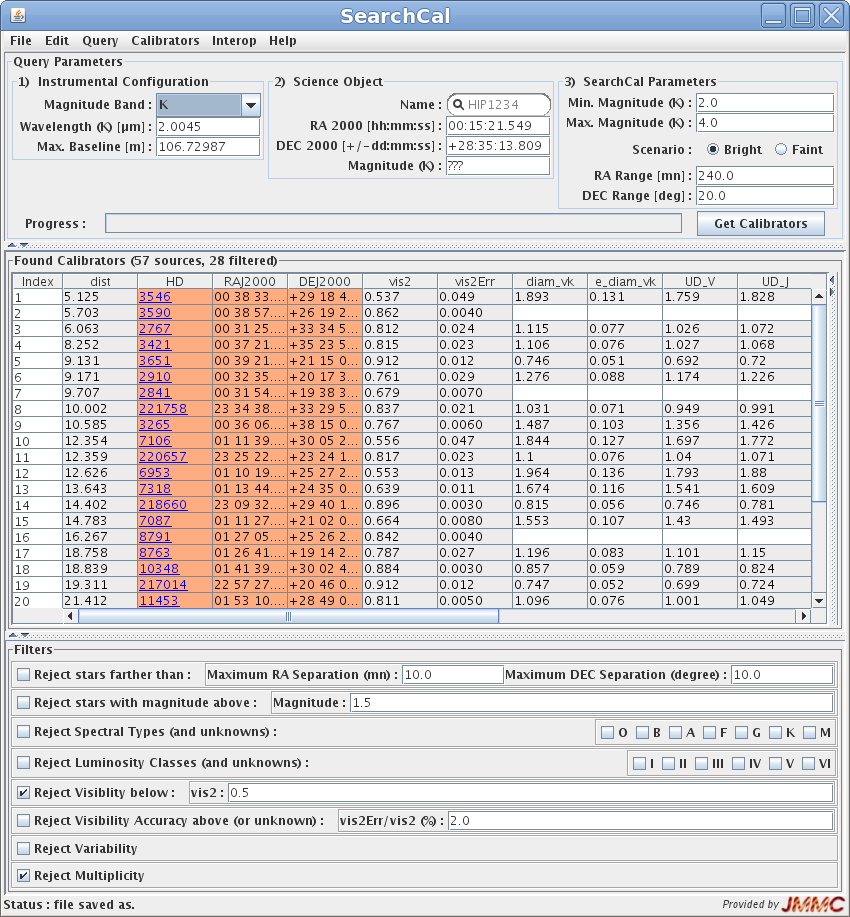Open HD 2910 star link

155,377
